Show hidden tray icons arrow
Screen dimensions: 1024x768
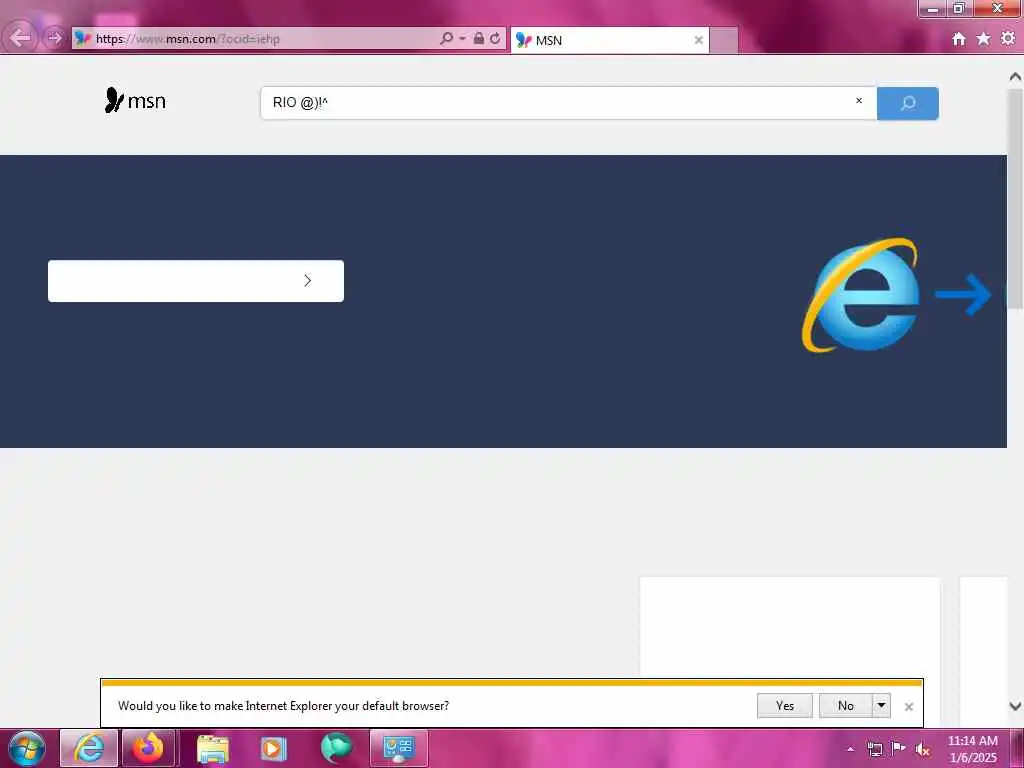850,749
